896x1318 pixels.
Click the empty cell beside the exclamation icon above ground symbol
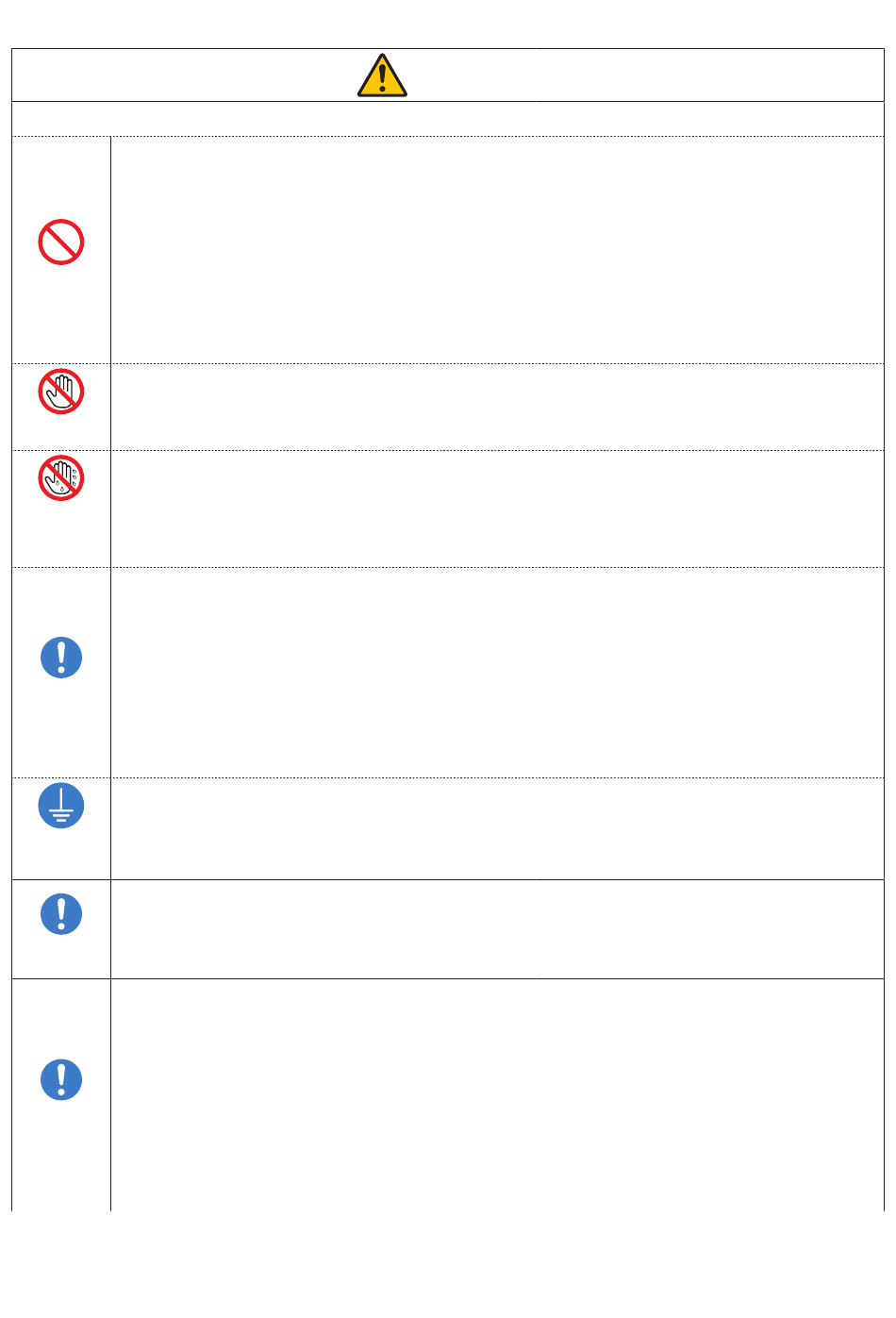coord(497,672)
